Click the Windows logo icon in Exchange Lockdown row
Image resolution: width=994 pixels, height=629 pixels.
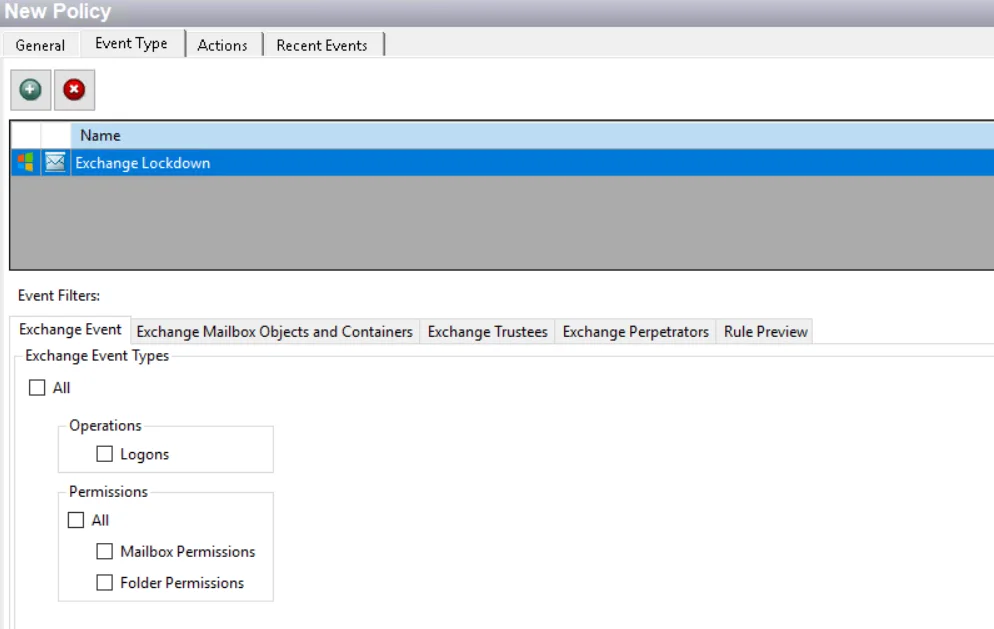[x=26, y=162]
